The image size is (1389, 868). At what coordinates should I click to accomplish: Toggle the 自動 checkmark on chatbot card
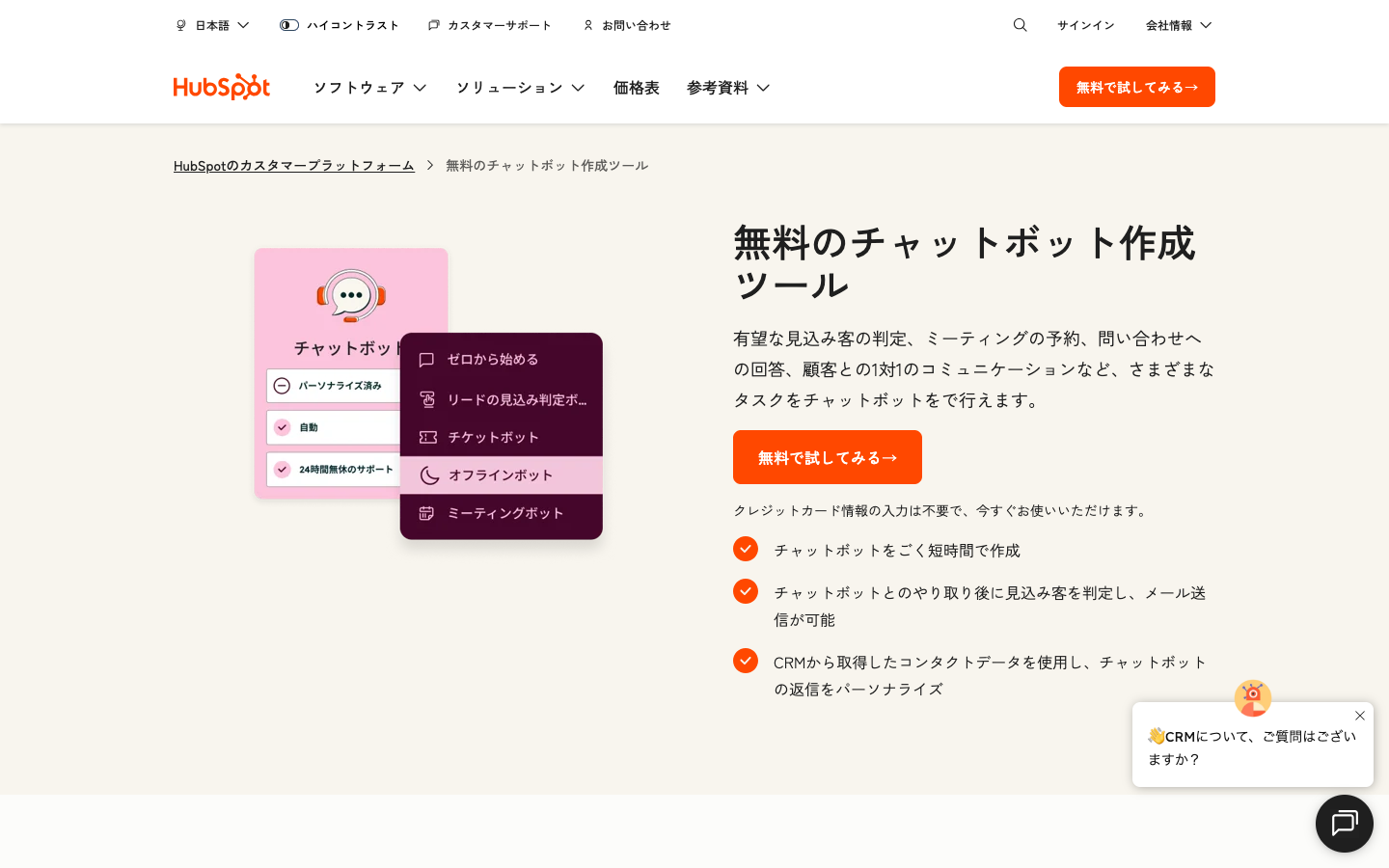pyautogui.click(x=282, y=427)
